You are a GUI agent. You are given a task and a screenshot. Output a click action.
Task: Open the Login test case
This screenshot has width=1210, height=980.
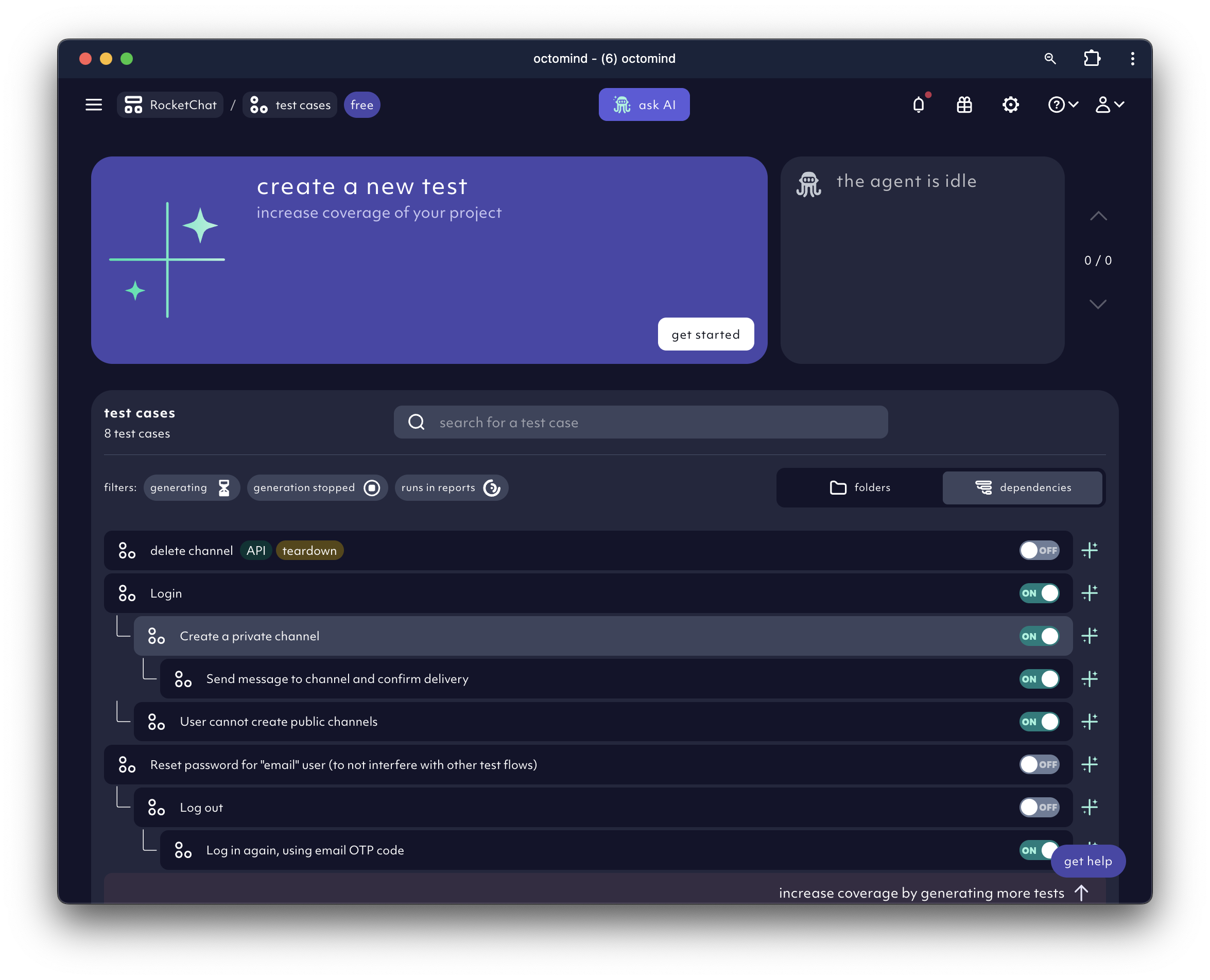point(588,593)
